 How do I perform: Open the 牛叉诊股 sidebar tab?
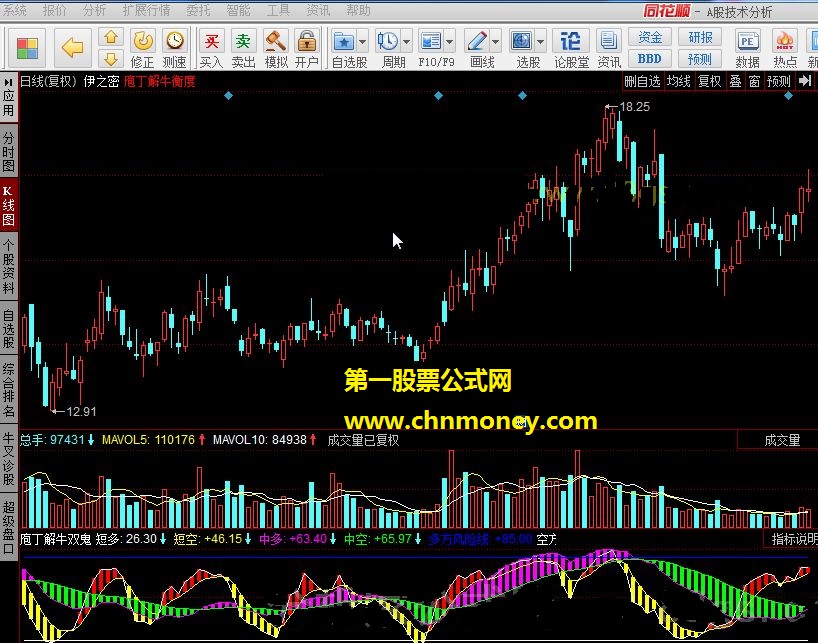[x=8, y=459]
